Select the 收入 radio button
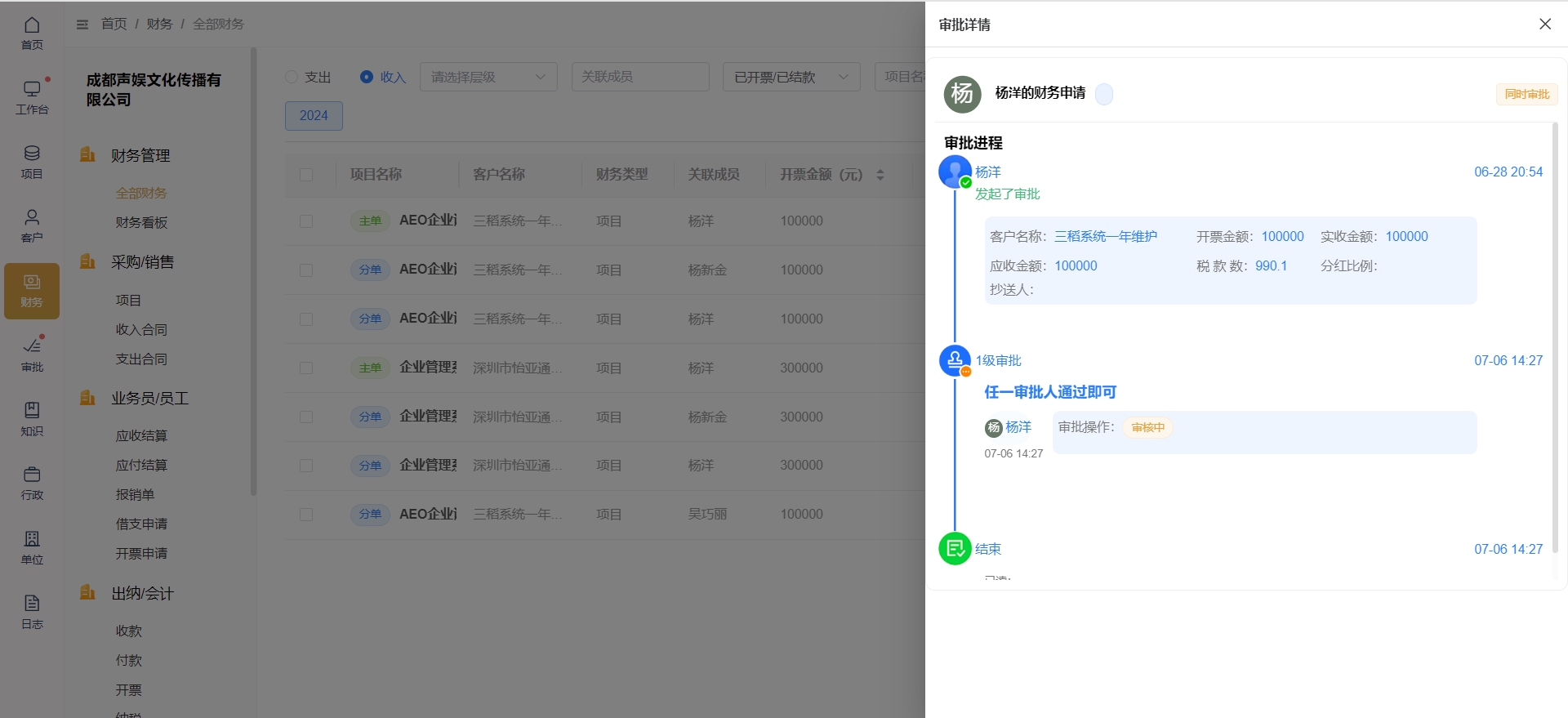The width and height of the screenshot is (1568, 718). tap(367, 77)
